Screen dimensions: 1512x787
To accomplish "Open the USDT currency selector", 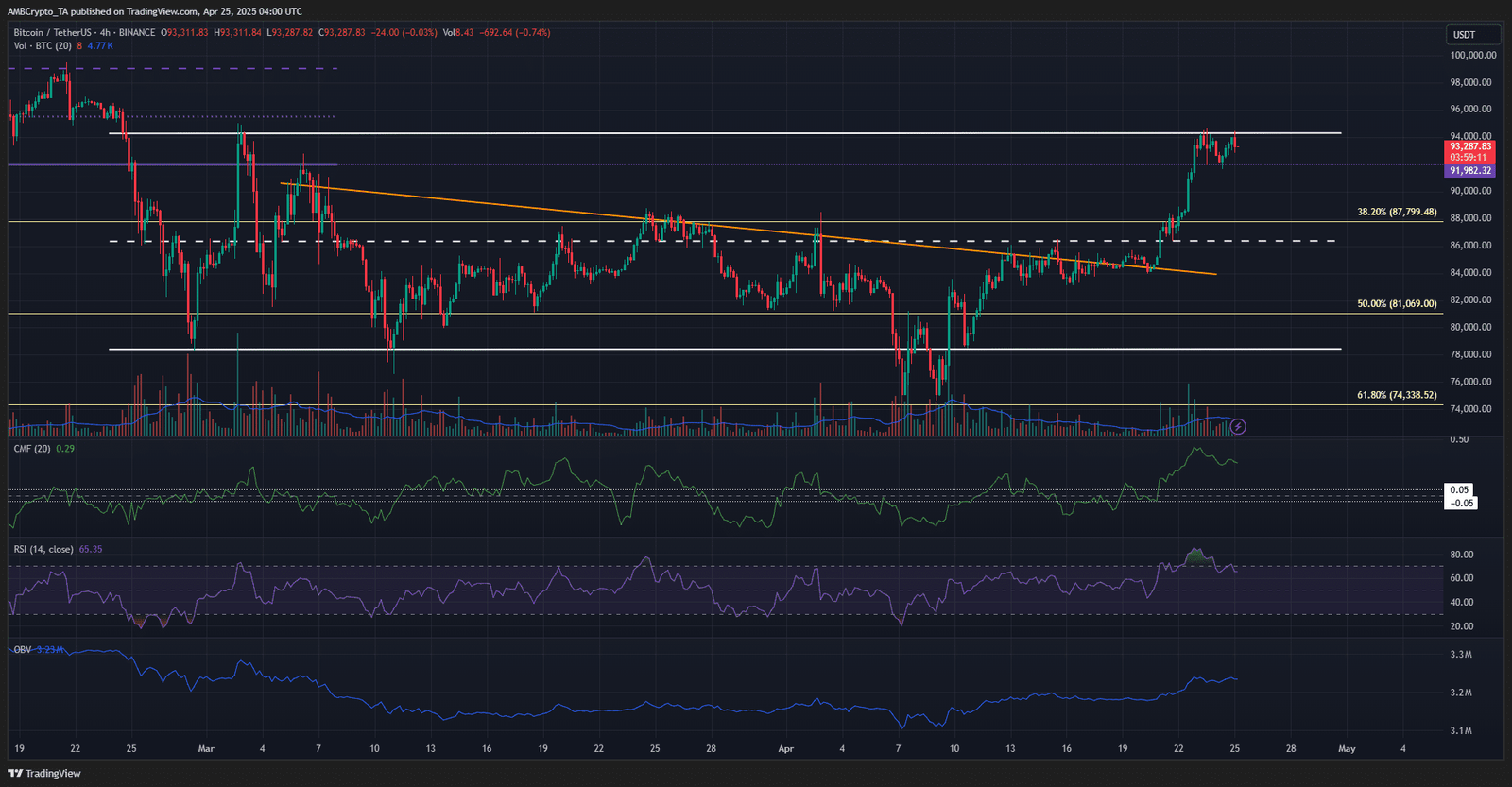I will click(x=1472, y=35).
